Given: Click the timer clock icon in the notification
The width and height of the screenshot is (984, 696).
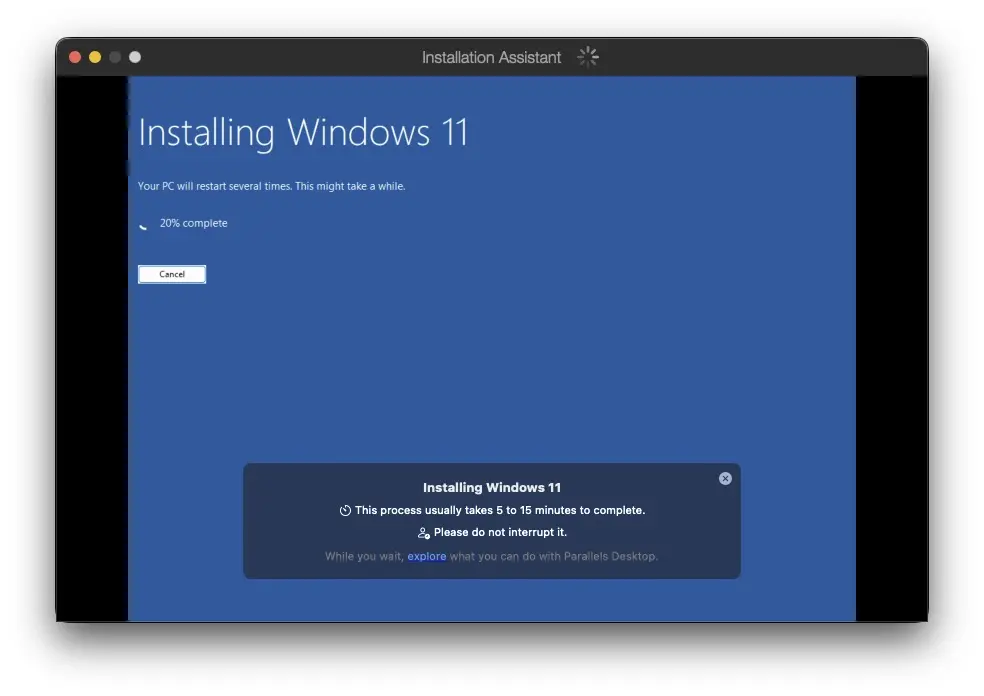Looking at the screenshot, I should point(345,511).
